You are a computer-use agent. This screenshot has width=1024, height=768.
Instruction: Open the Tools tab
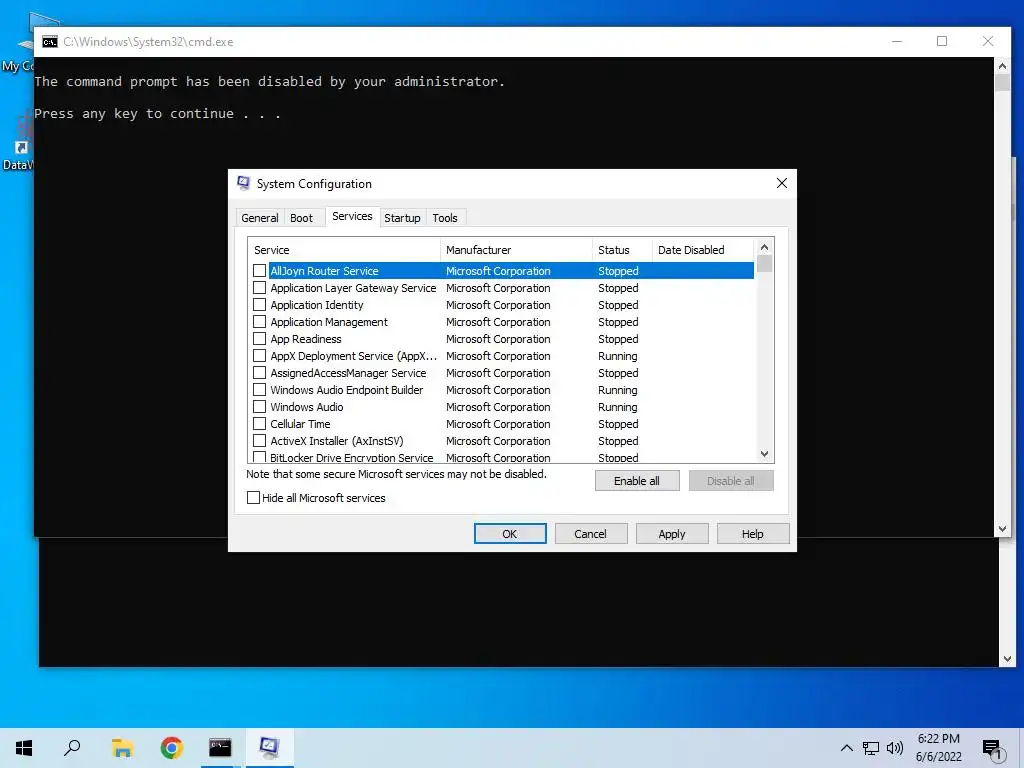click(445, 218)
